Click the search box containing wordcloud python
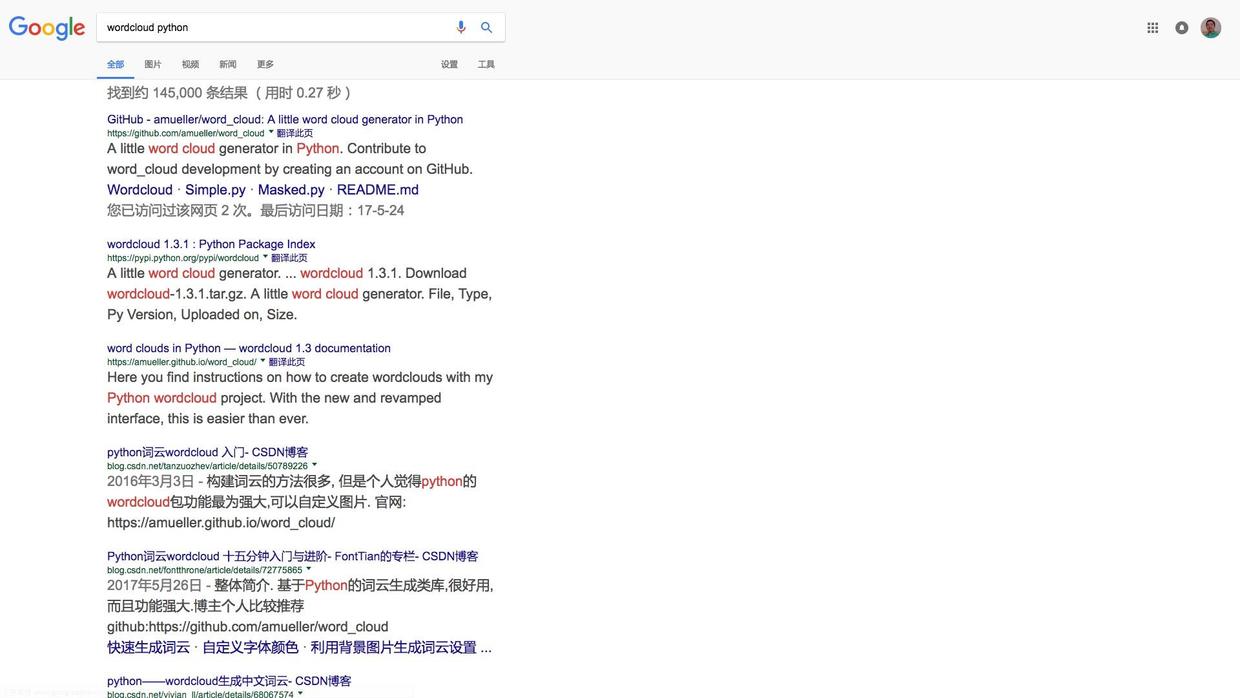The image size is (1240, 698). (x=270, y=27)
